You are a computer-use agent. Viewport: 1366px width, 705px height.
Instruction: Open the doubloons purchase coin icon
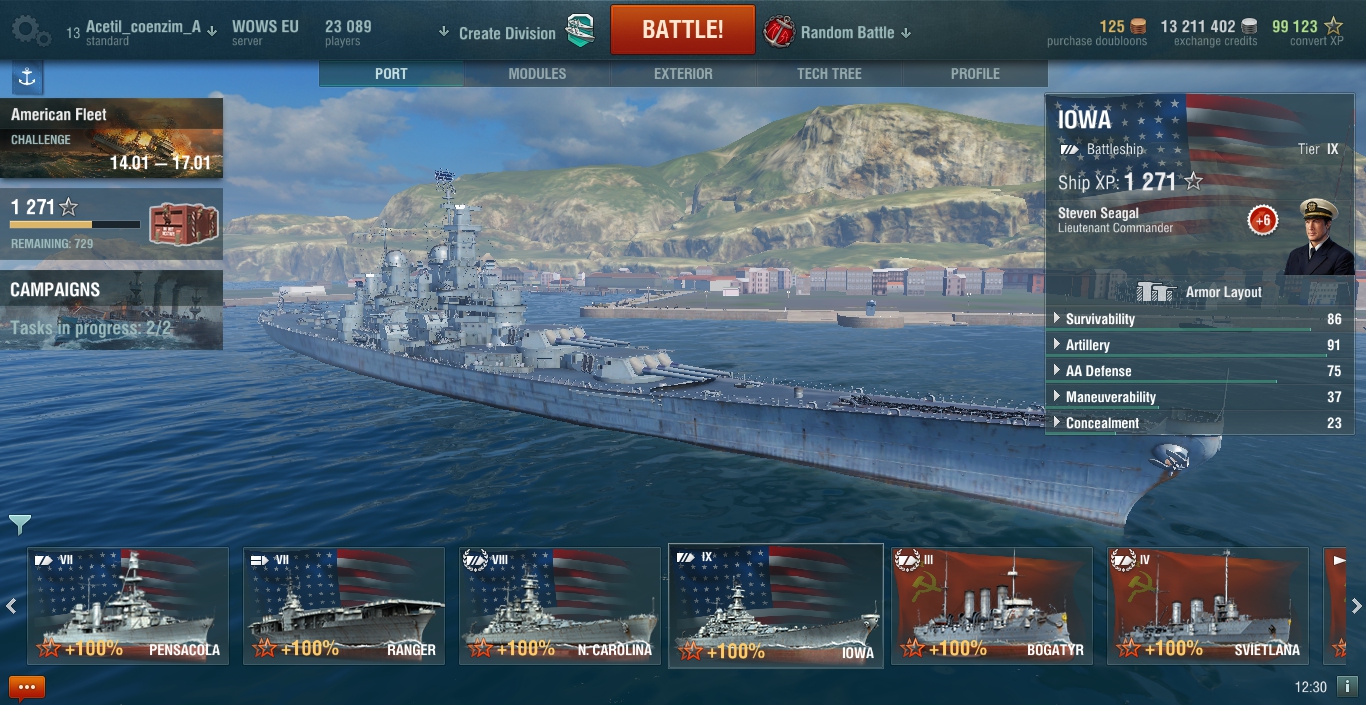1139,26
